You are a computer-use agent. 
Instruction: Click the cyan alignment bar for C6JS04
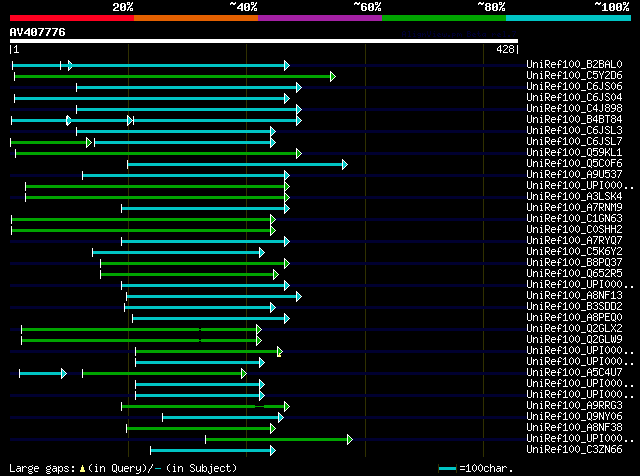click(149, 98)
